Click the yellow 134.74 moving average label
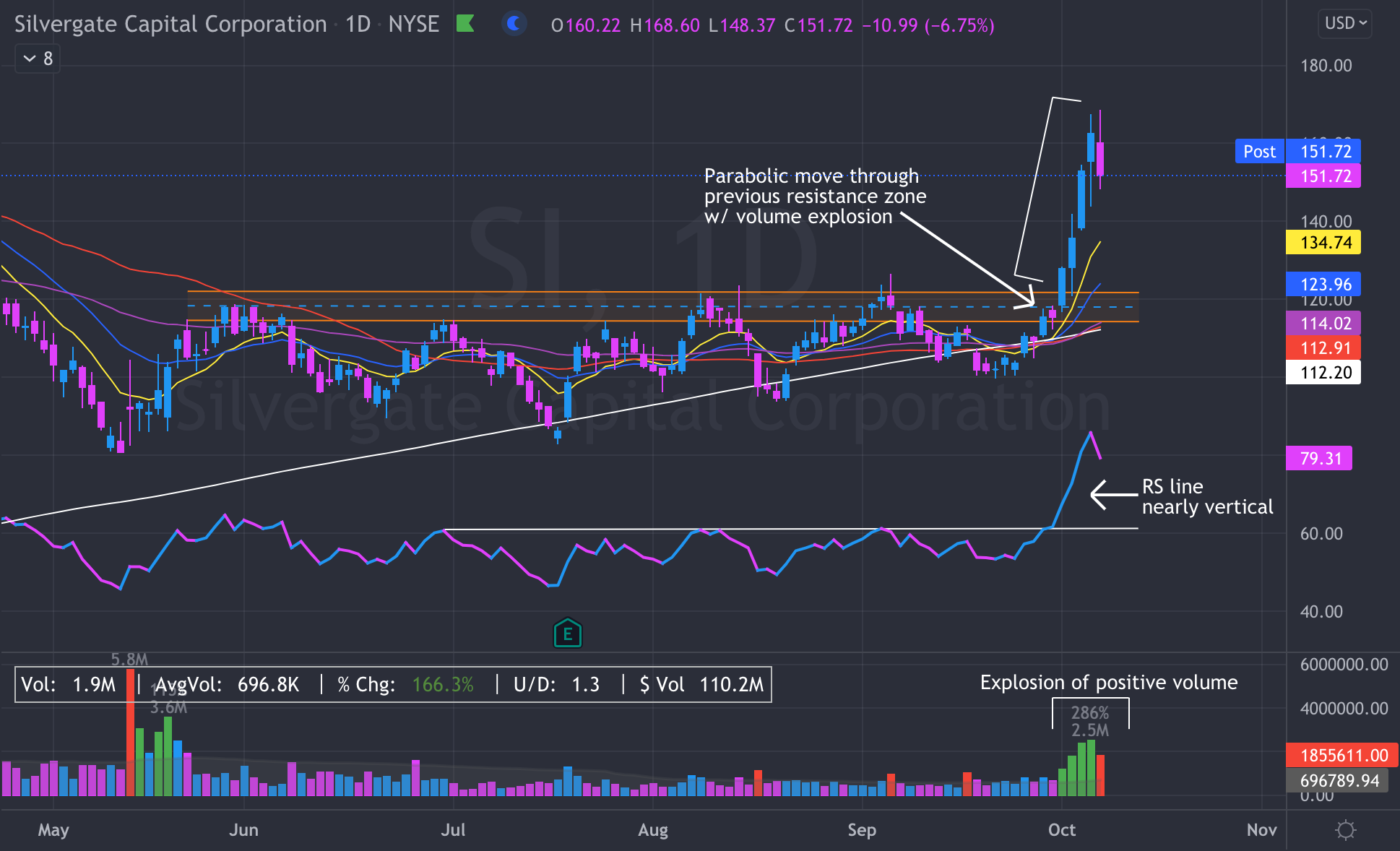 coord(1324,242)
